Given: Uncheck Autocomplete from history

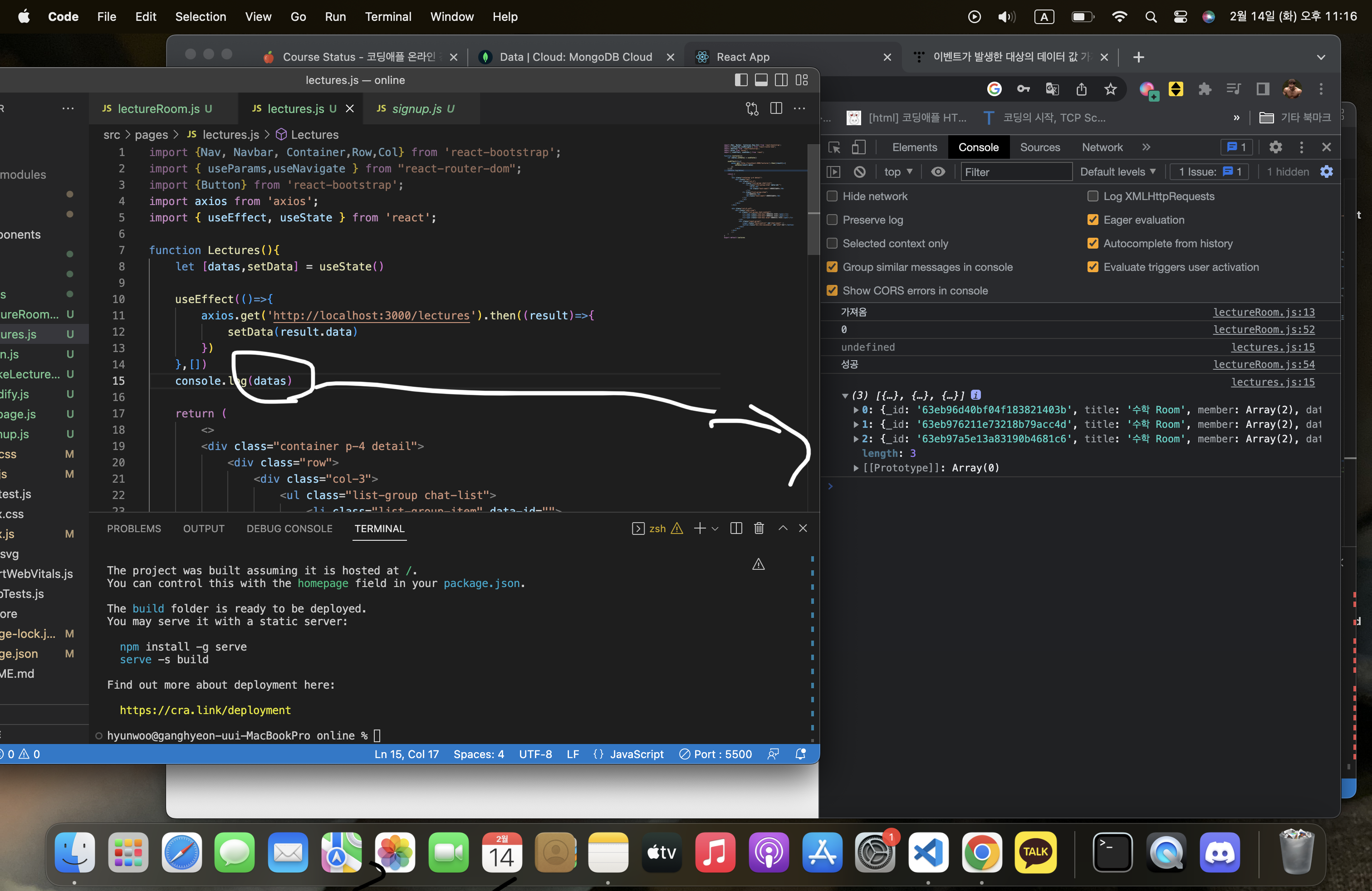Looking at the screenshot, I should [x=1093, y=243].
